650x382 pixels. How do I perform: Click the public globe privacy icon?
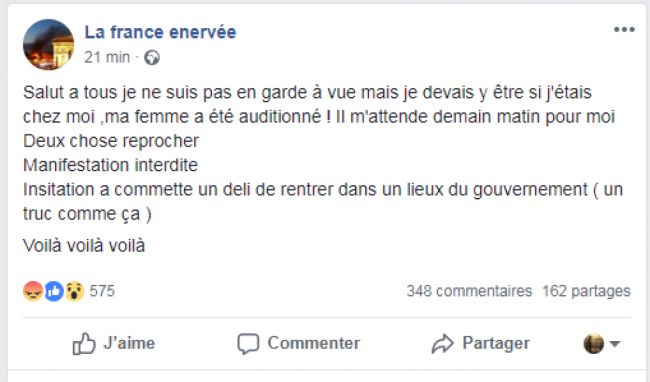152,58
